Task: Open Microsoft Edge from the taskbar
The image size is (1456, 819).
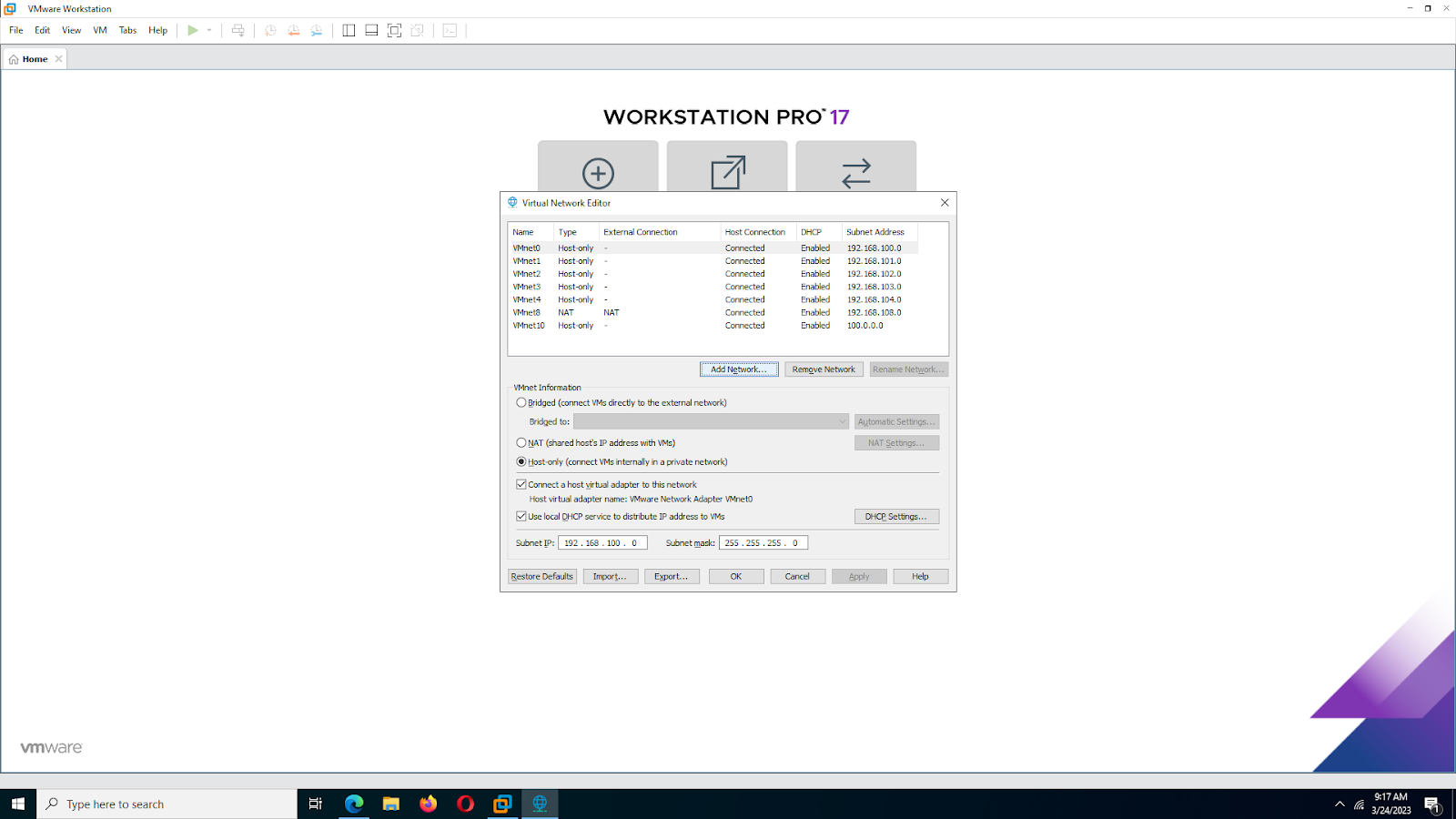Action: coord(354,804)
